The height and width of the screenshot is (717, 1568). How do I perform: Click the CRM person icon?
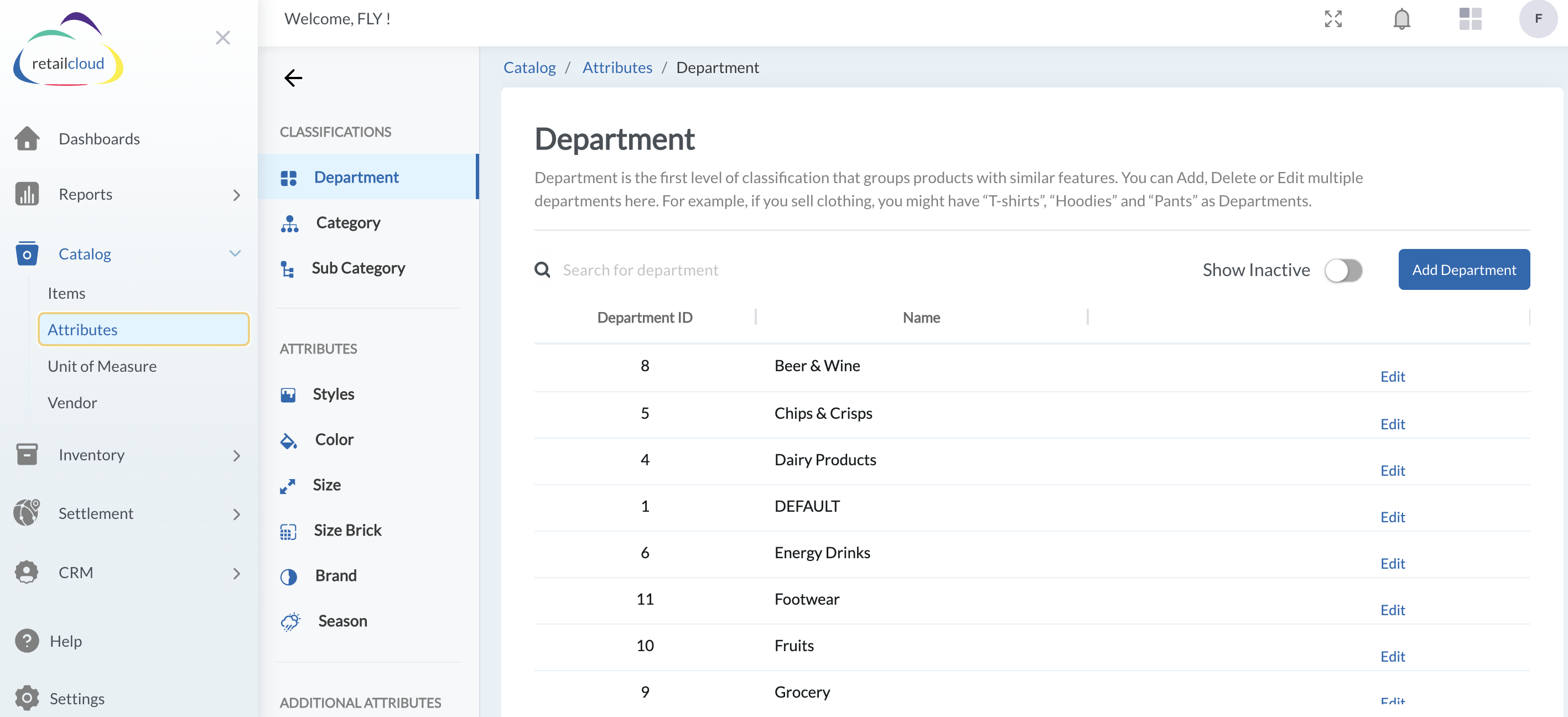pyautogui.click(x=27, y=572)
